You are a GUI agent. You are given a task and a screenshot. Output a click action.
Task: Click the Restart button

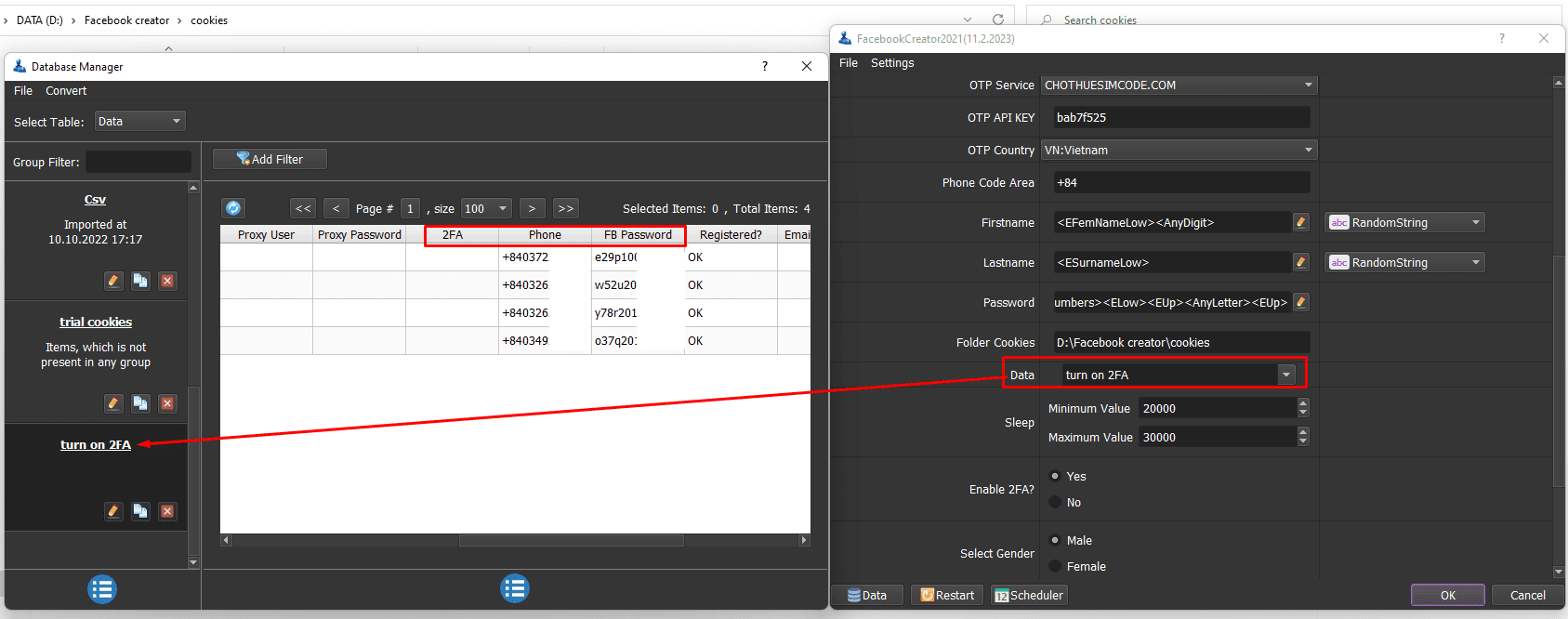coord(948,595)
